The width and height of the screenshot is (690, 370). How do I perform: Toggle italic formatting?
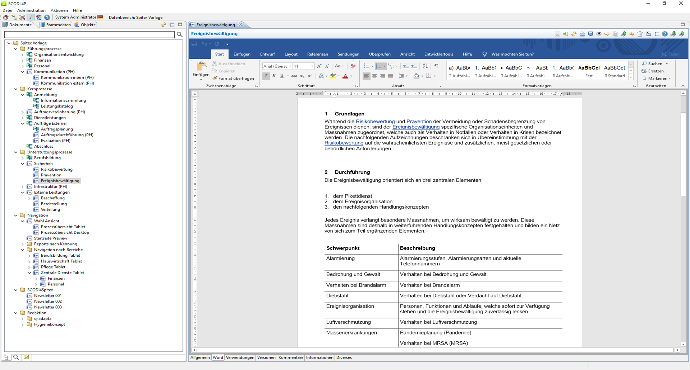click(x=274, y=76)
